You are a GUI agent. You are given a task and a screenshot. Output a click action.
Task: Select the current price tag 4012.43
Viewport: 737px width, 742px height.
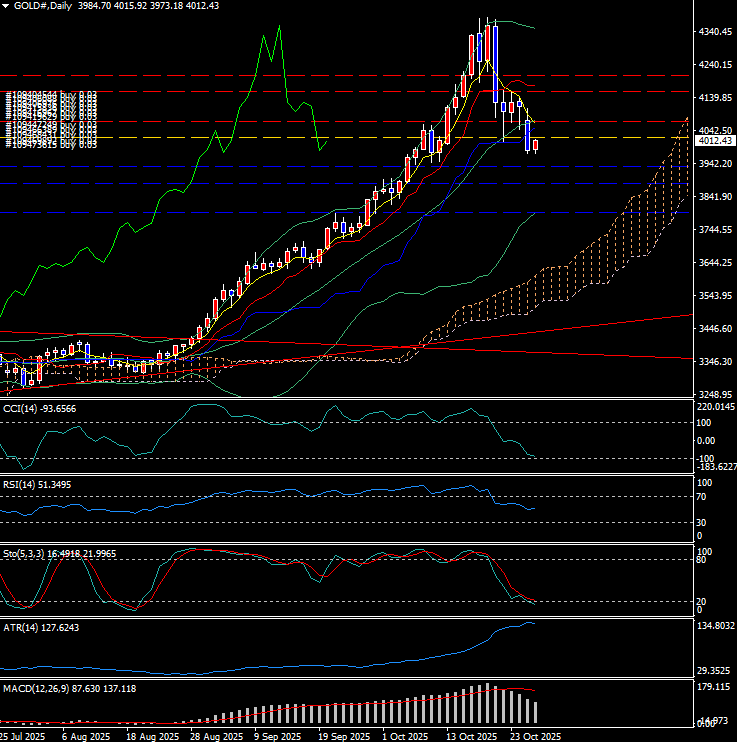(714, 142)
